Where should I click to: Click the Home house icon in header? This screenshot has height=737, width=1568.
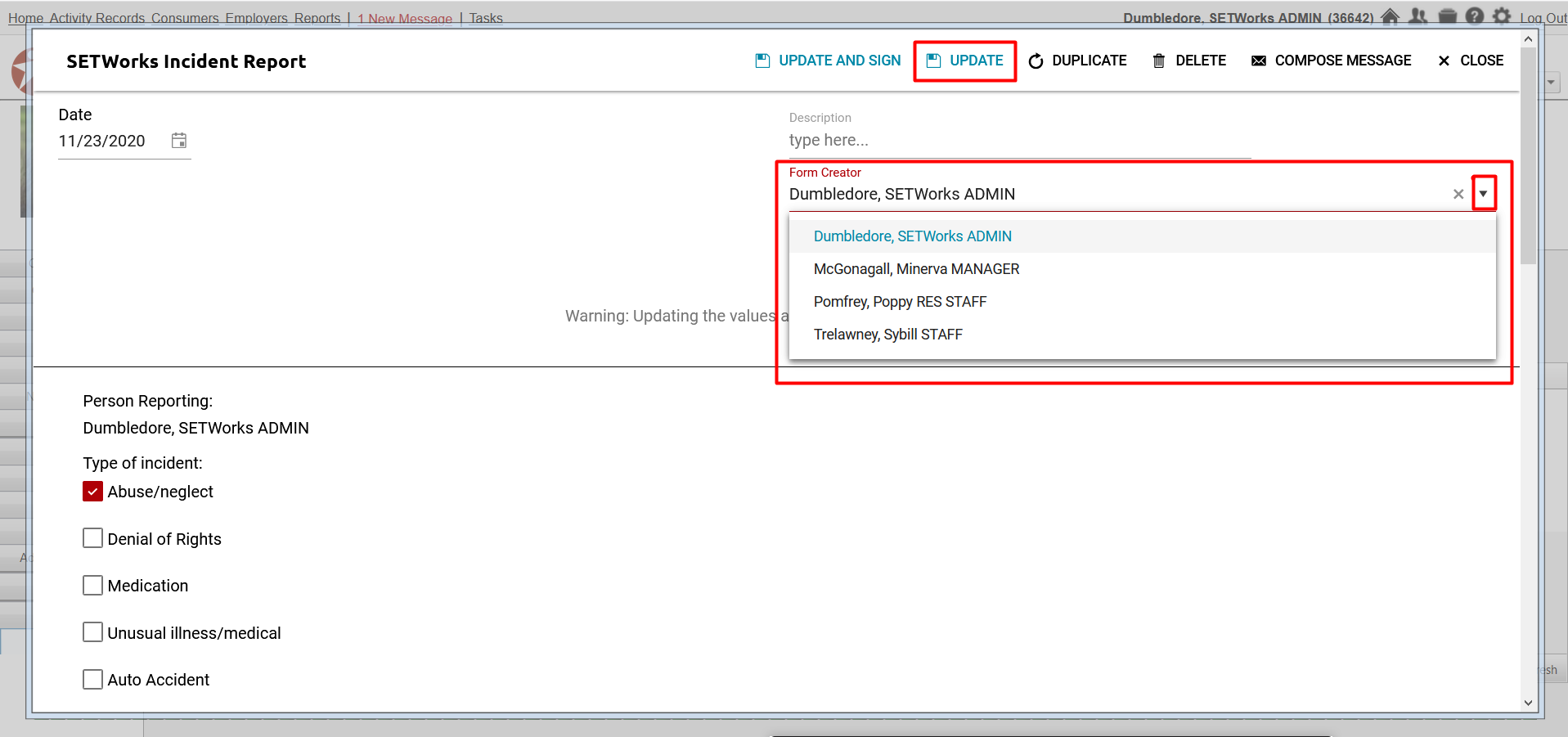1390,16
